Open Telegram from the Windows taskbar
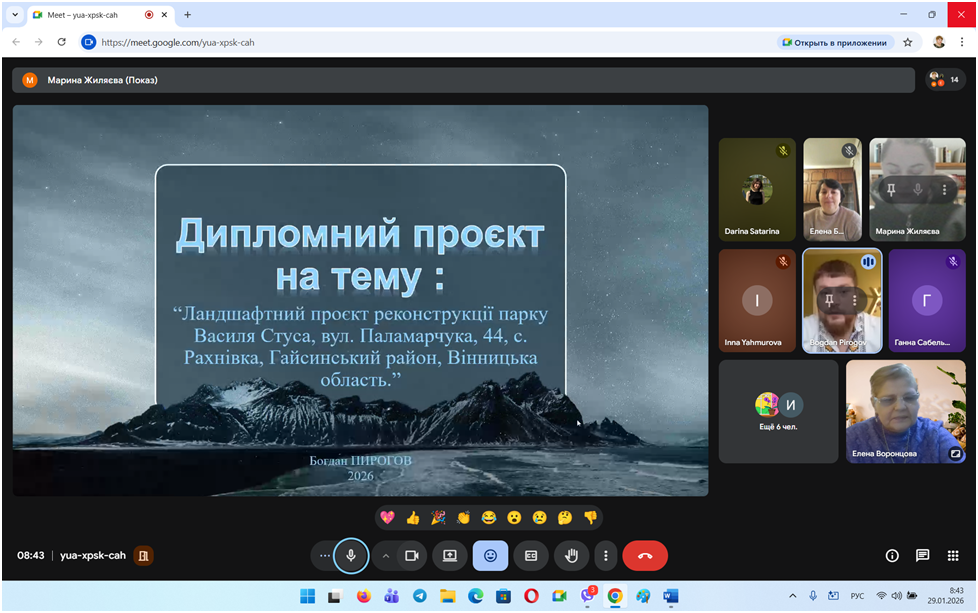The height and width of the screenshot is (613, 978). tap(419, 596)
